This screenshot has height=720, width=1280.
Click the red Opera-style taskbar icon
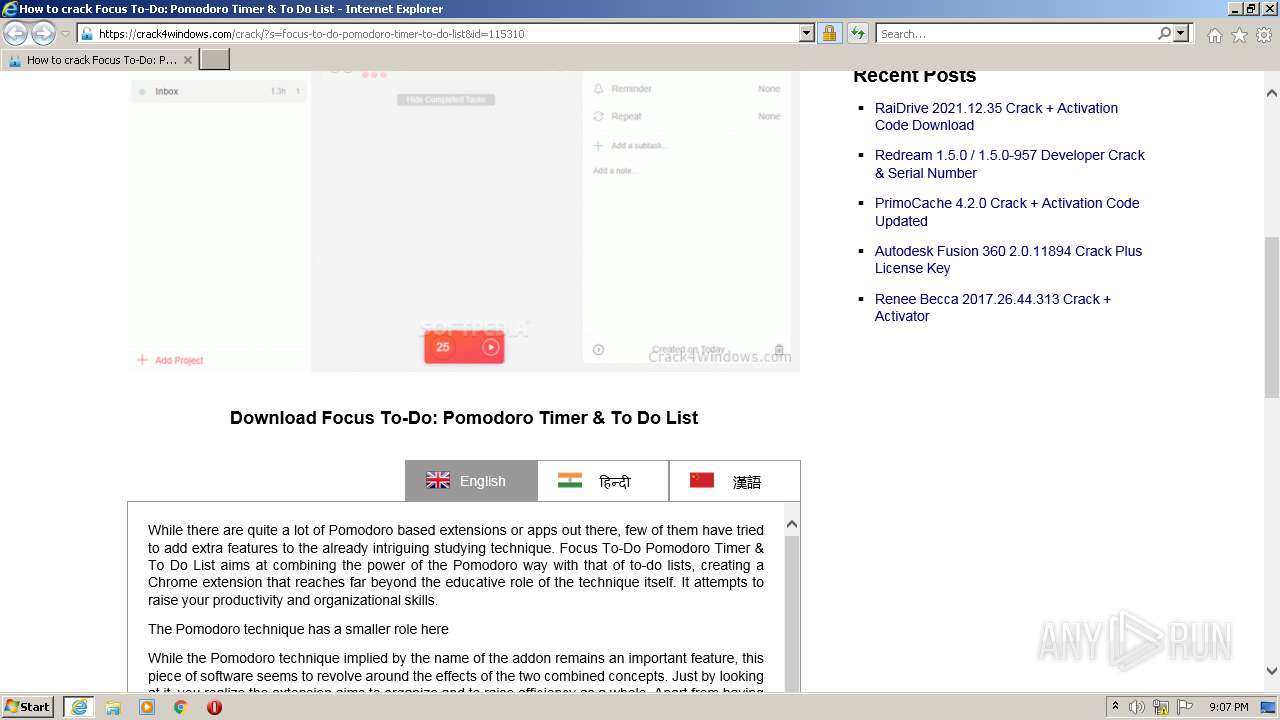point(214,707)
